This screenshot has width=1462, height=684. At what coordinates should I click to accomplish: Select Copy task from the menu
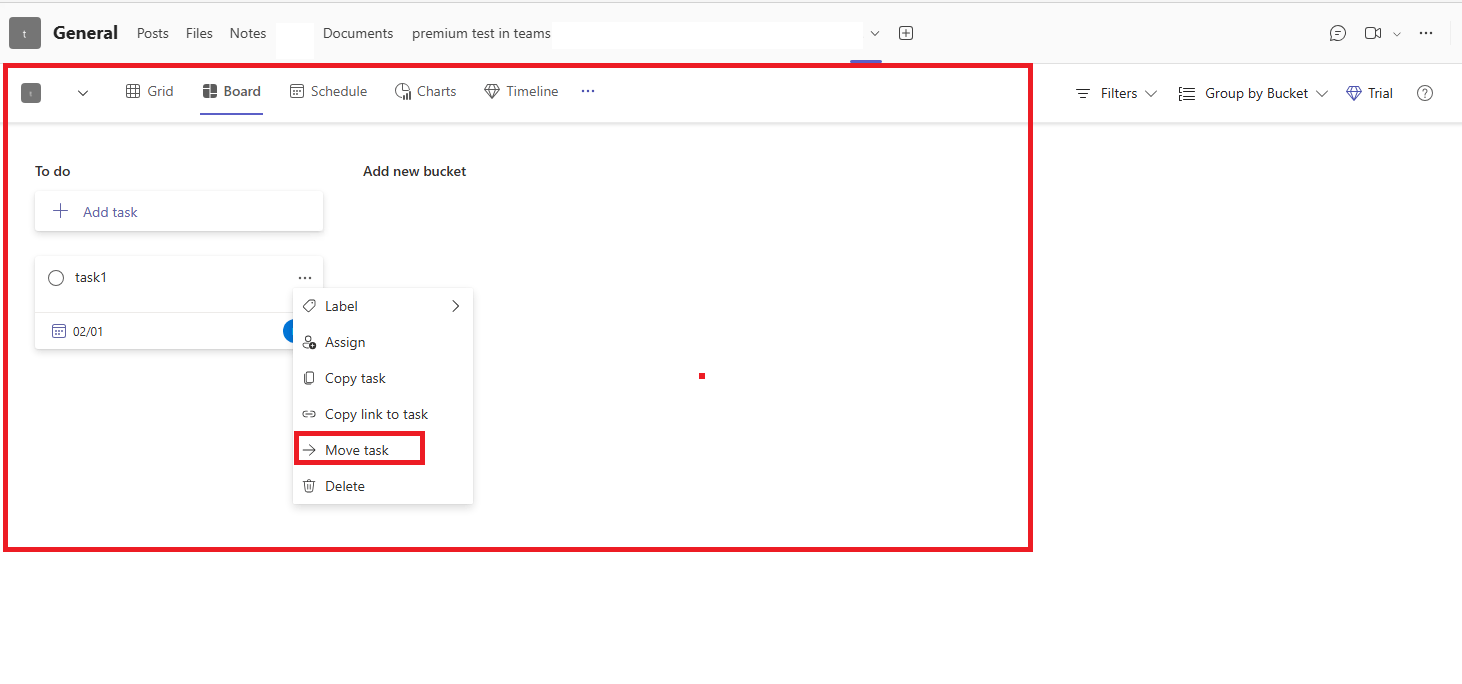coord(382,378)
